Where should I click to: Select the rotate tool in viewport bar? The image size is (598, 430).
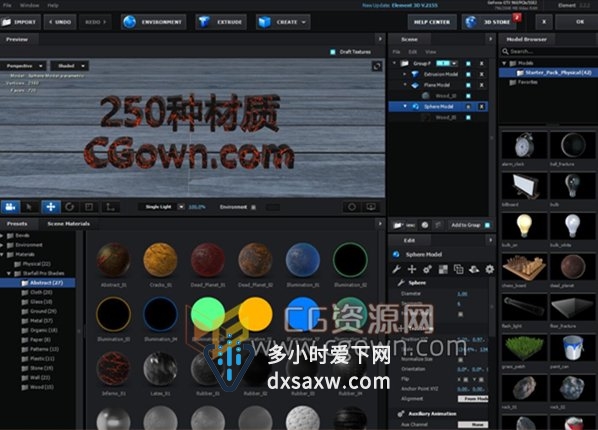click(69, 207)
